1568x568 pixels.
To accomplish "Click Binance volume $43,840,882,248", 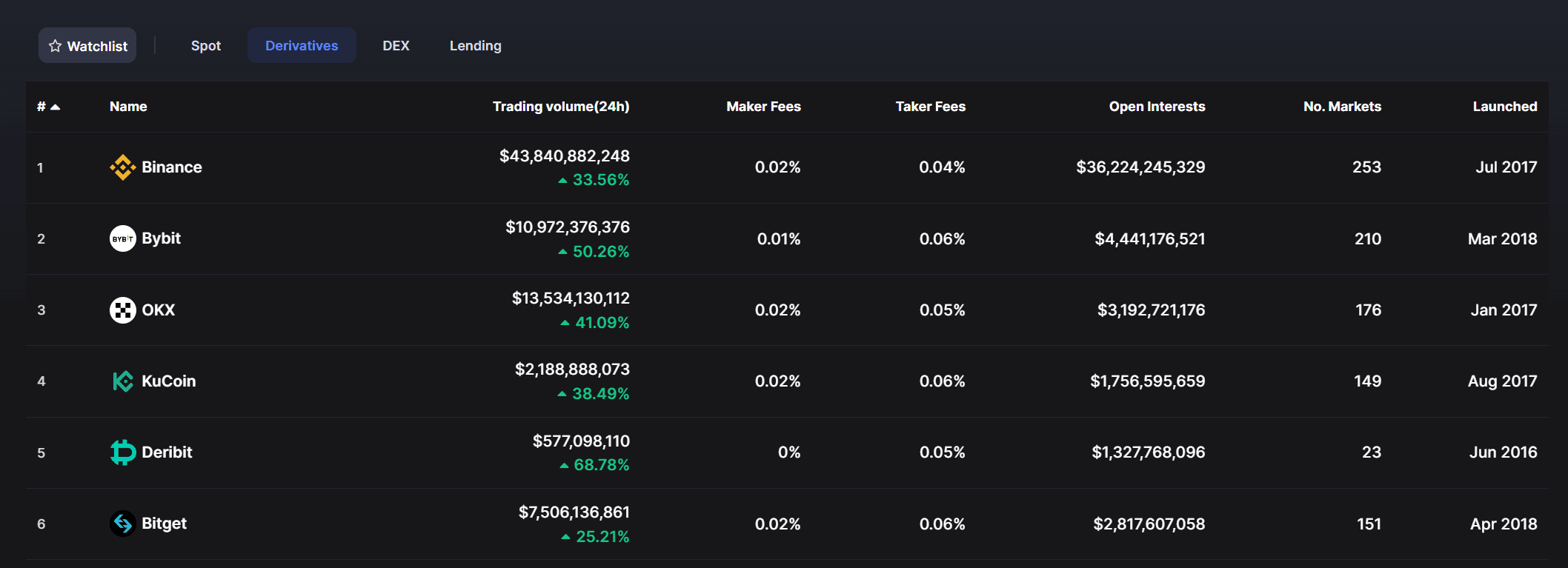I will (565, 156).
